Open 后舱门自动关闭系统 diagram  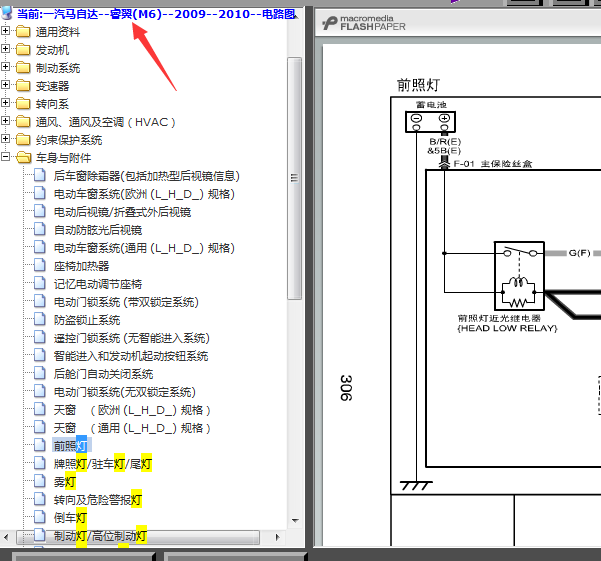(103, 374)
